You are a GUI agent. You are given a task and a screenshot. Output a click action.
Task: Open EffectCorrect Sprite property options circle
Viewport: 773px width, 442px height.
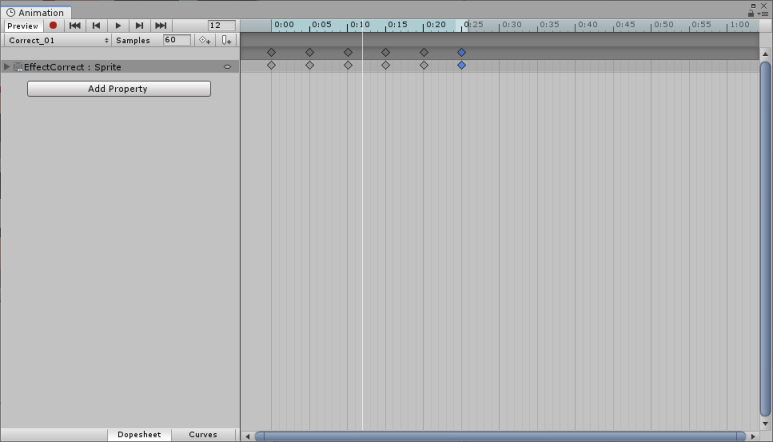[227, 67]
